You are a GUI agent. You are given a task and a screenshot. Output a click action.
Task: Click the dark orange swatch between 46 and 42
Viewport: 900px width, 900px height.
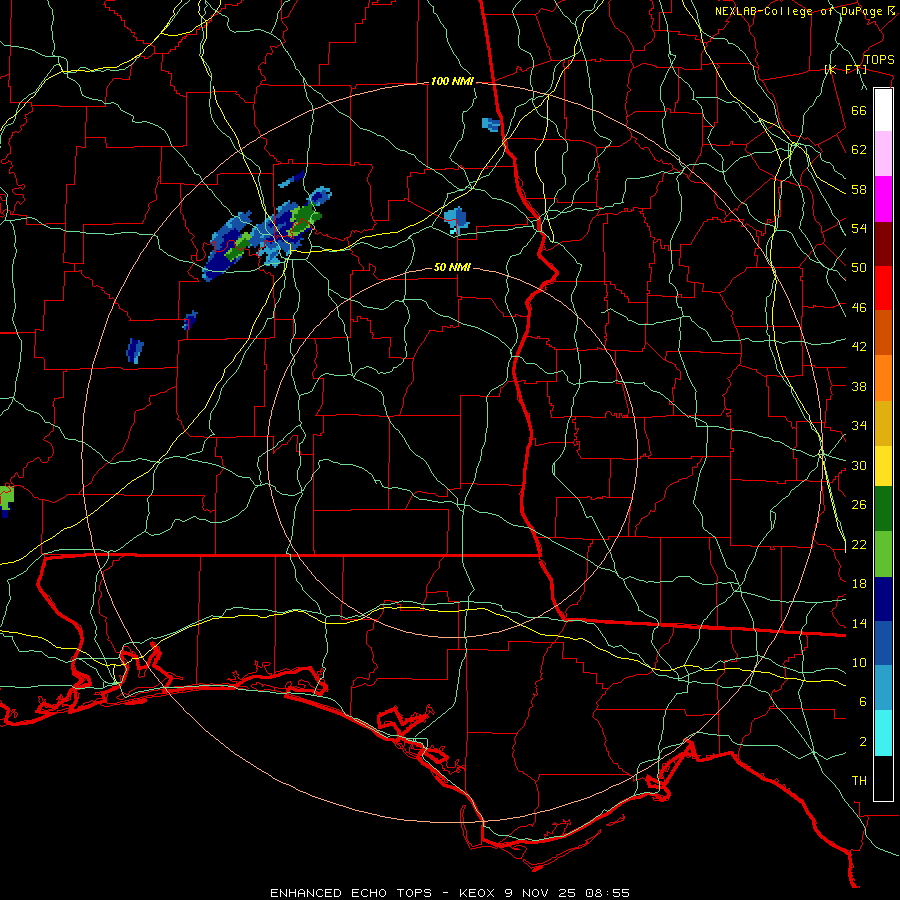click(883, 332)
